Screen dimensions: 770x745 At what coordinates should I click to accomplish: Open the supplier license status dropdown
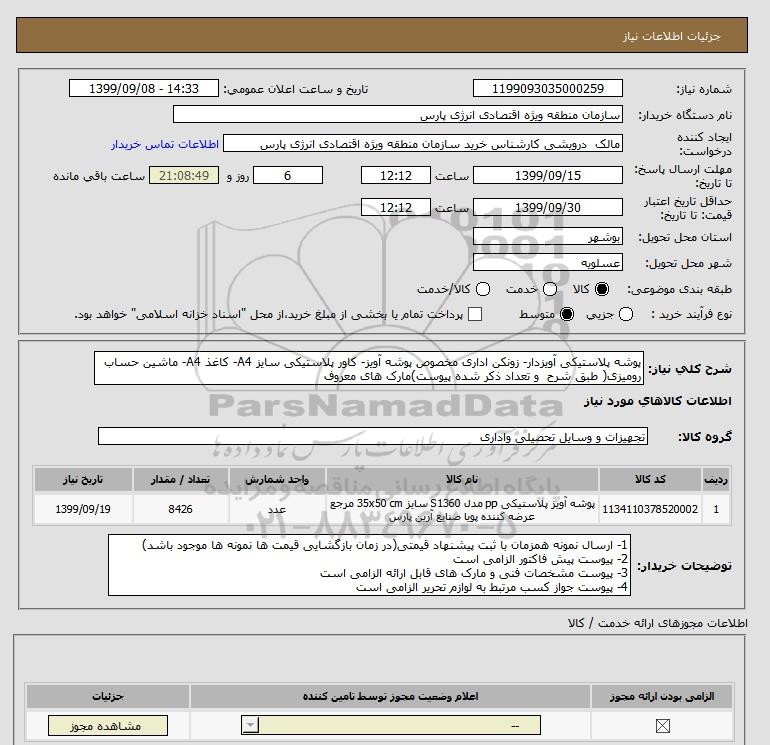coord(391,725)
